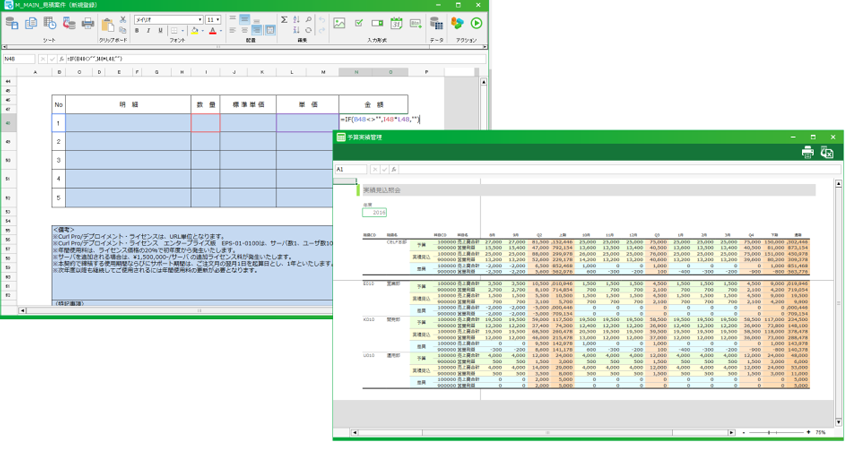The width and height of the screenshot is (850, 455).
Task: Click the Cut scissors icon
Action: coord(123,19)
